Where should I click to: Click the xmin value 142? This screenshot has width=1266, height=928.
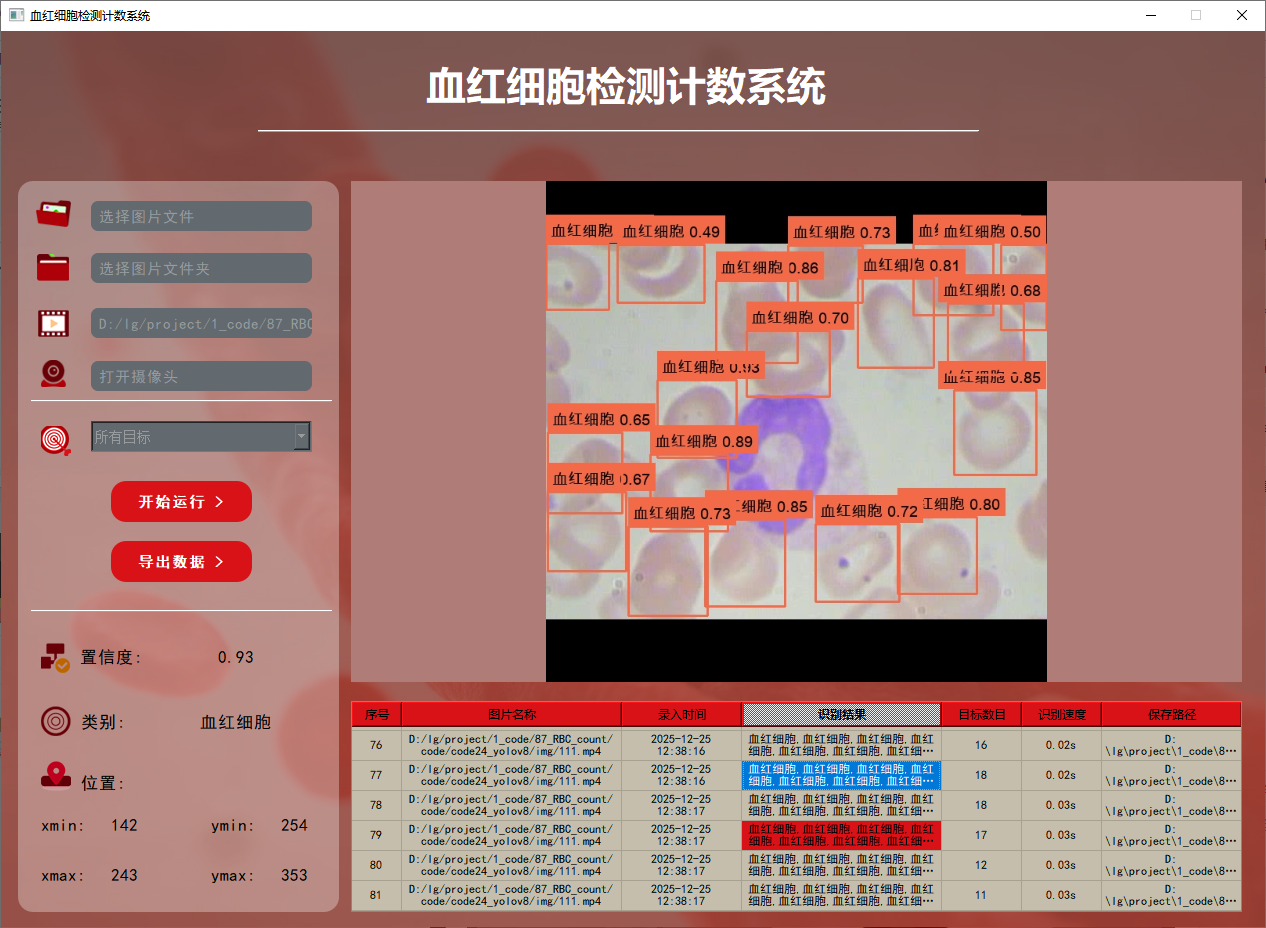click(124, 825)
